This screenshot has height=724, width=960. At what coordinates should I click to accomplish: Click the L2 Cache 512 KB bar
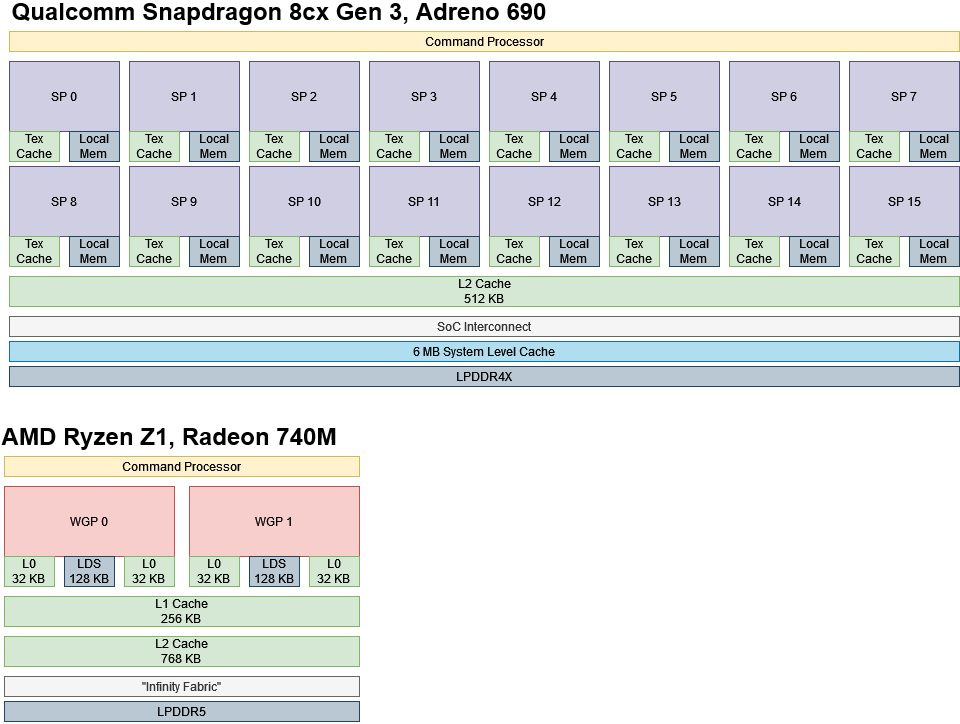point(484,291)
